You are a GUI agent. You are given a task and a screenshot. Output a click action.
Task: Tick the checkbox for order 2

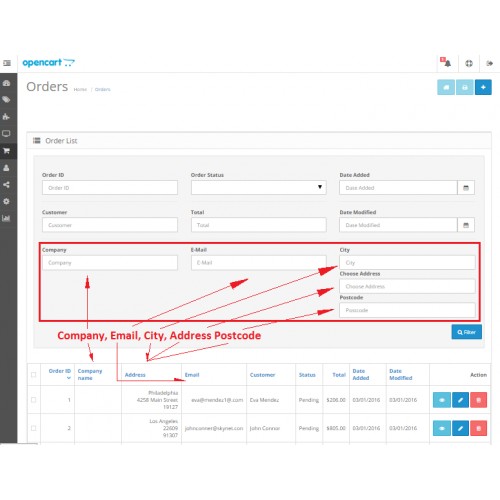34,428
